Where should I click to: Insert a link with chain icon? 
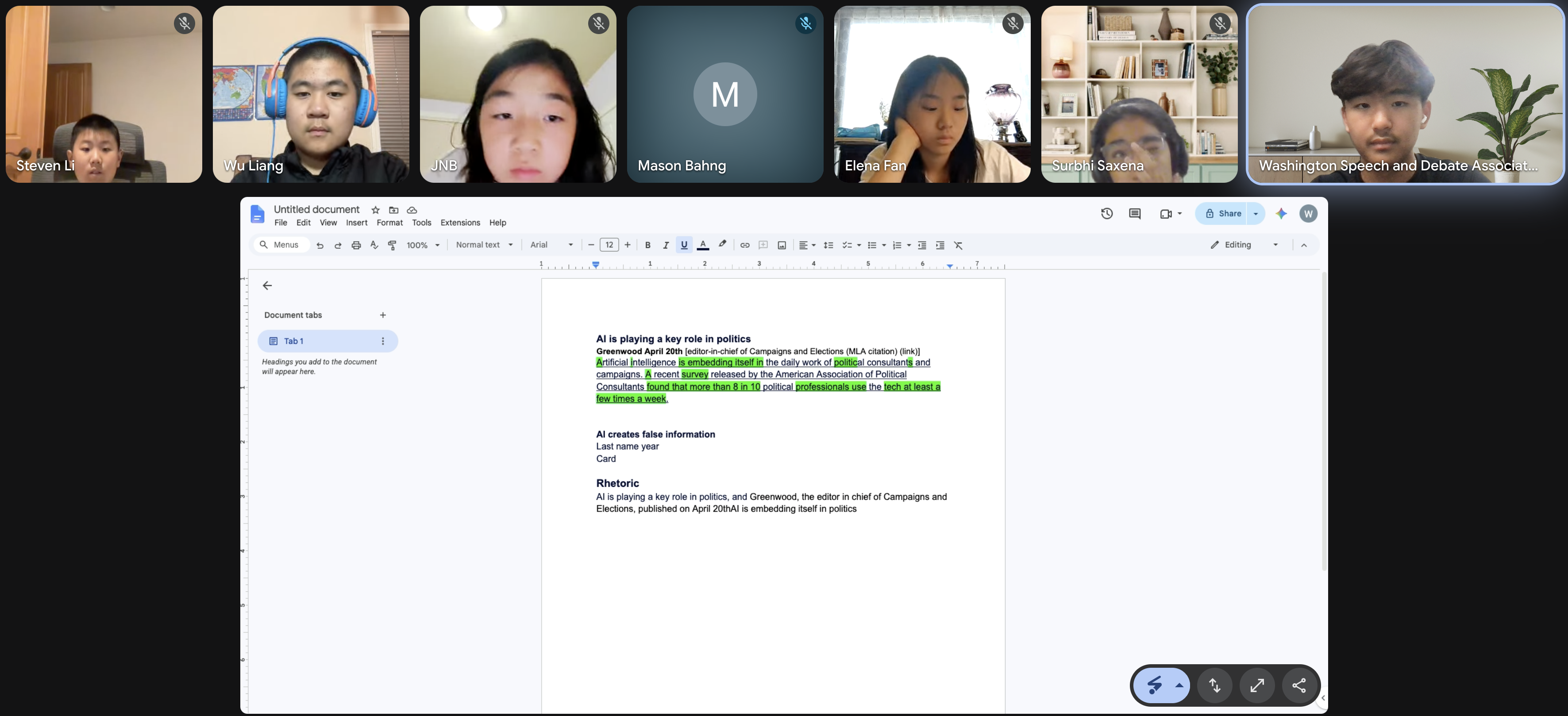point(745,245)
